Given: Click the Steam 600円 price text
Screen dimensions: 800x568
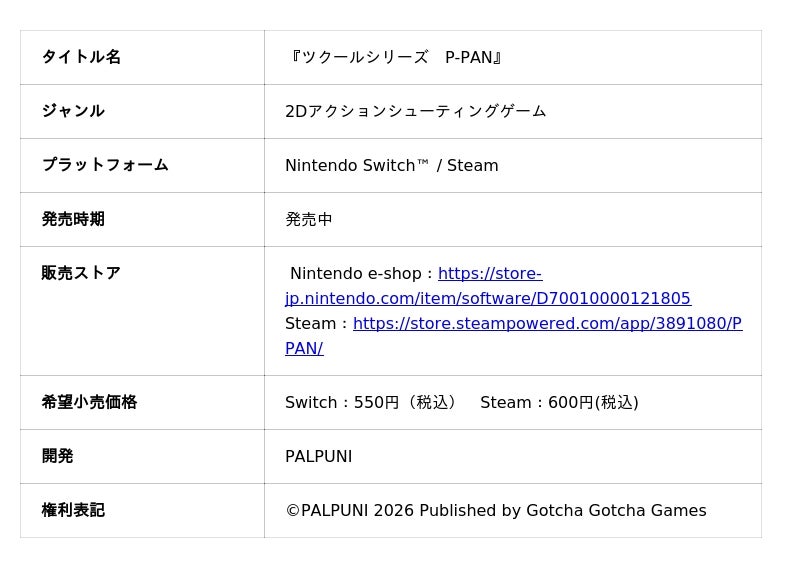Looking at the screenshot, I should [559, 402].
